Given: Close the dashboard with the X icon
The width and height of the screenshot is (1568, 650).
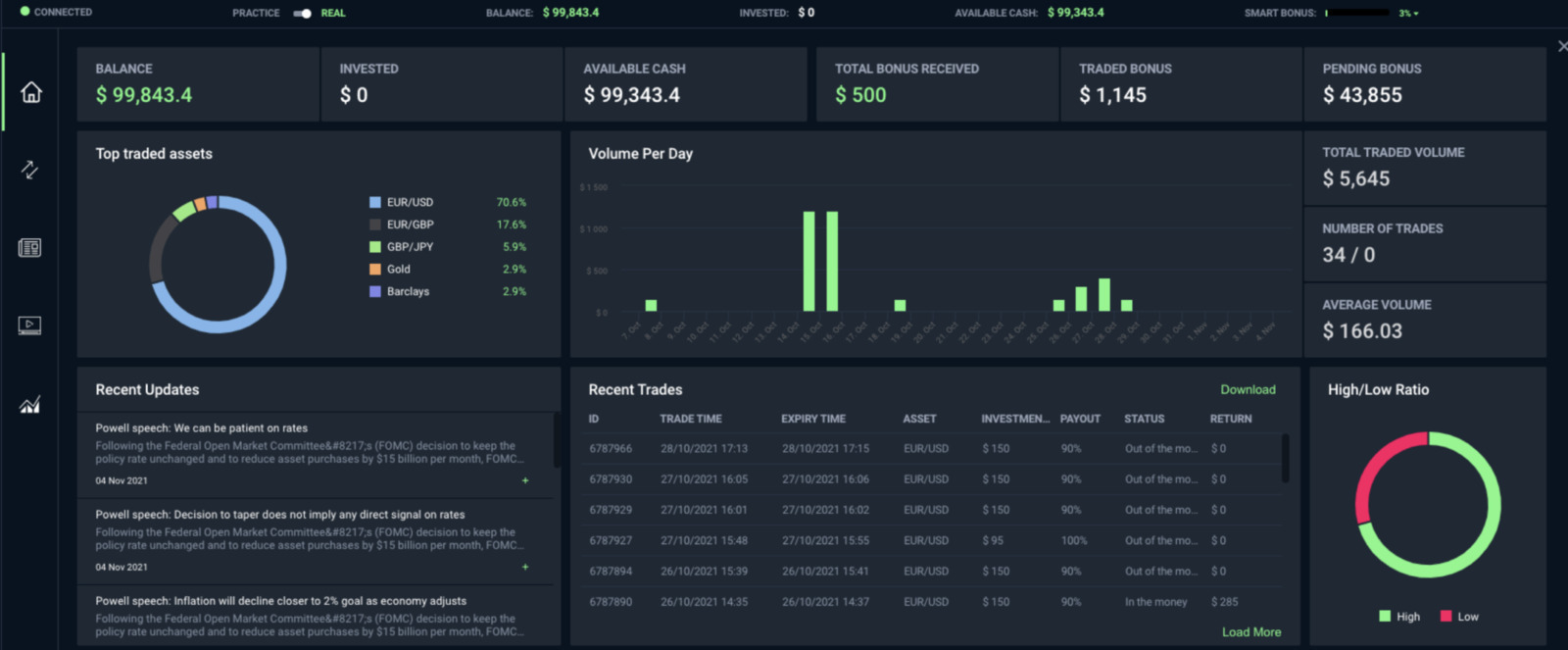Looking at the screenshot, I should click(x=1562, y=46).
